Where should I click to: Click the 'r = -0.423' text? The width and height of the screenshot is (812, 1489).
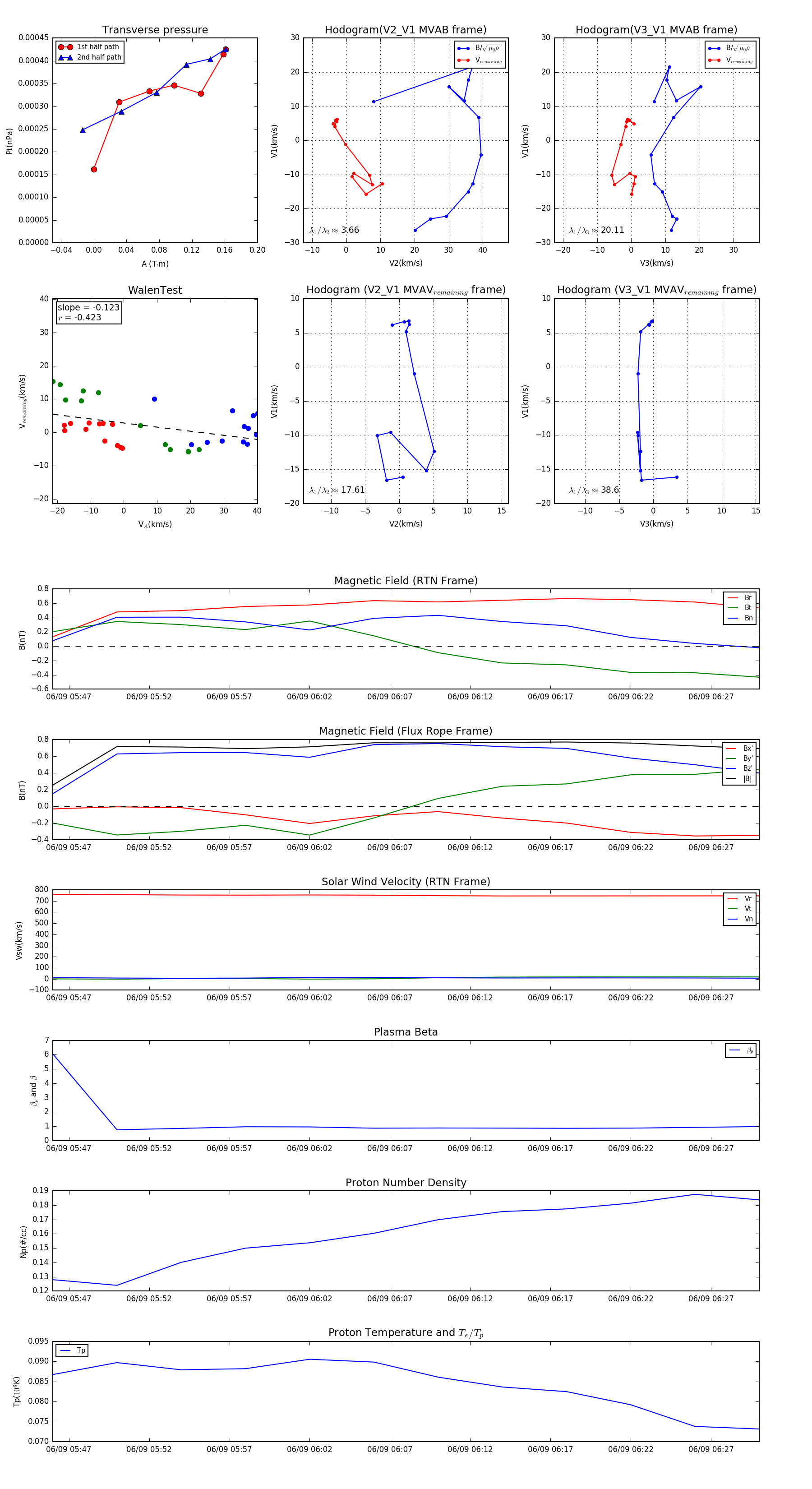(79, 317)
